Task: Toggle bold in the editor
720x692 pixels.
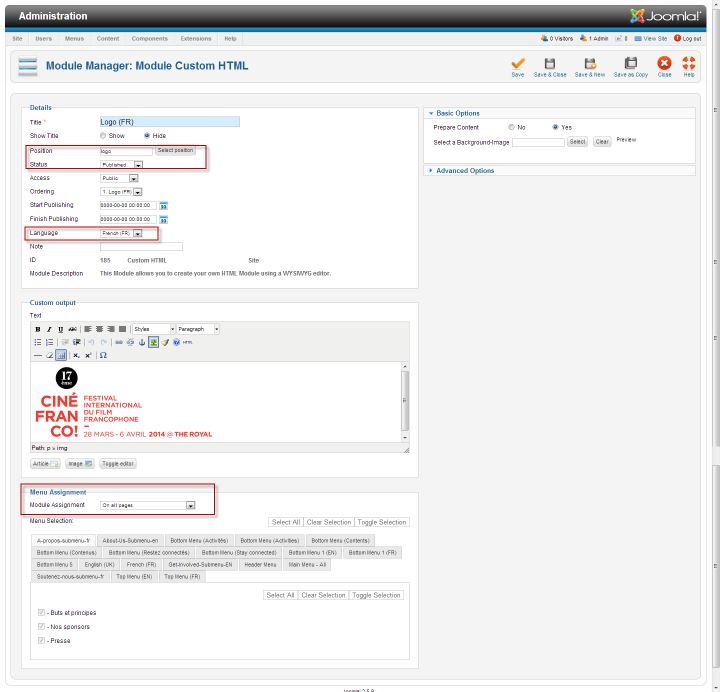Action: [x=38, y=329]
